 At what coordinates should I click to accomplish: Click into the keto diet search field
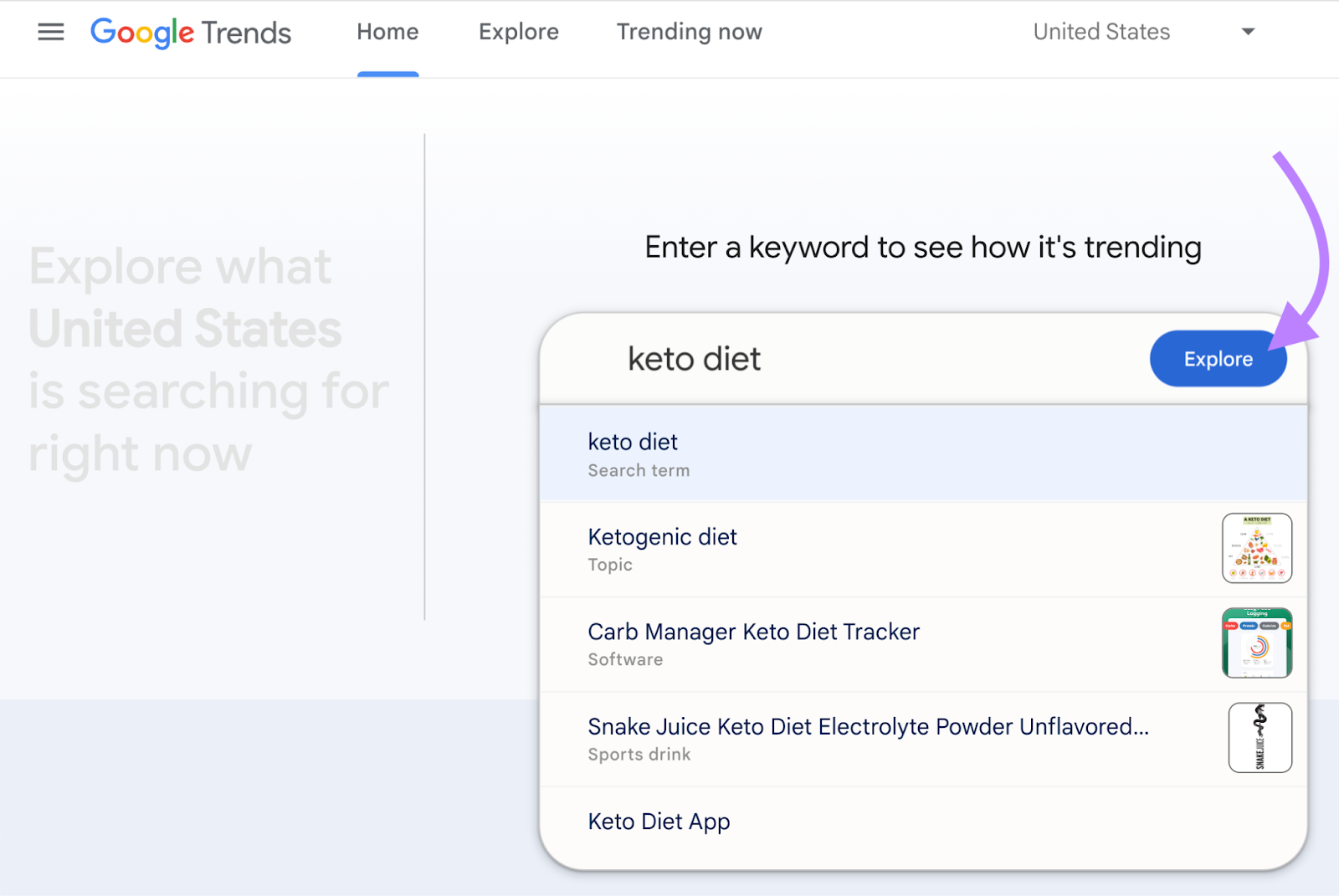[x=837, y=360]
